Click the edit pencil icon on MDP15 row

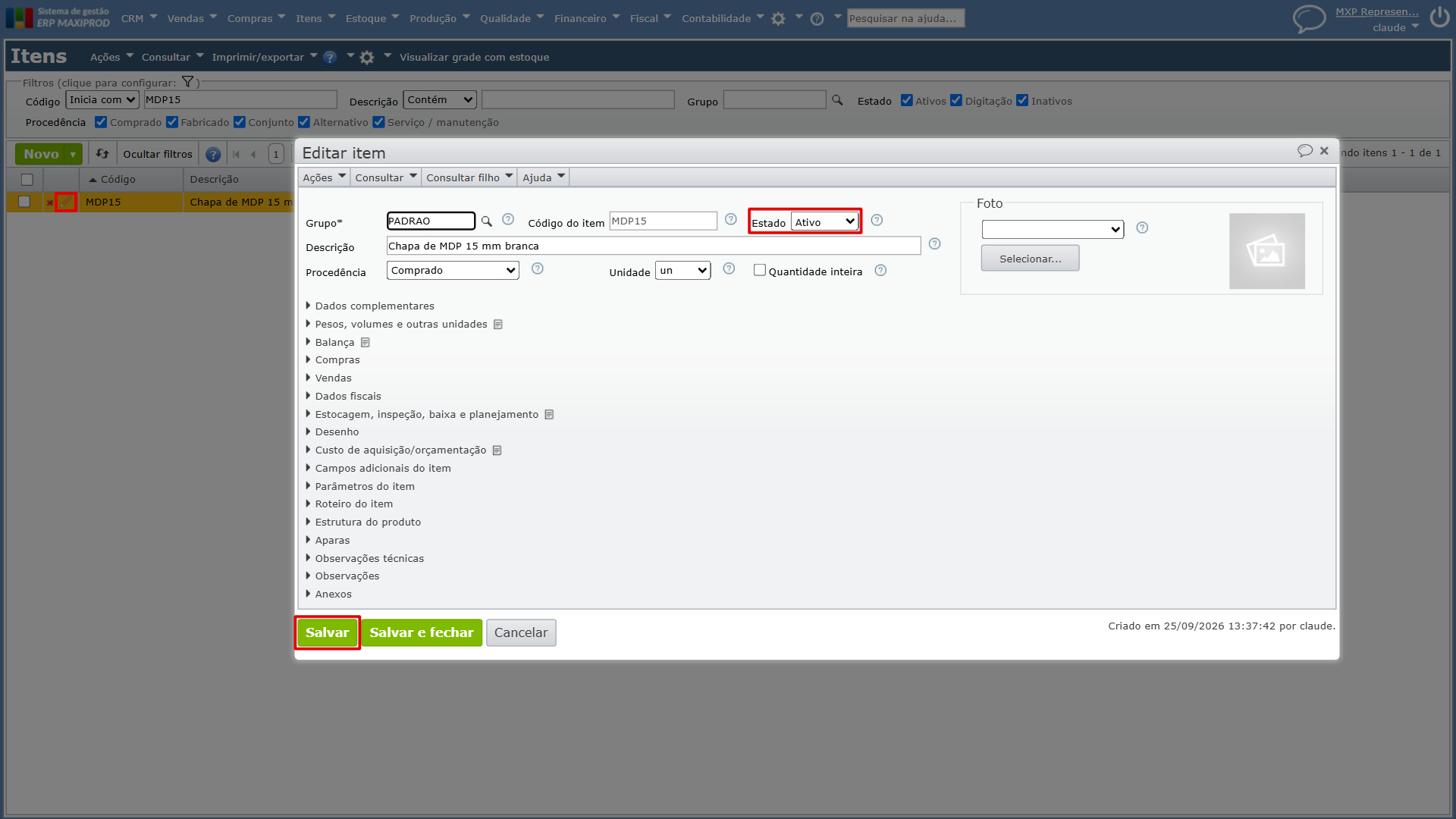click(x=66, y=202)
